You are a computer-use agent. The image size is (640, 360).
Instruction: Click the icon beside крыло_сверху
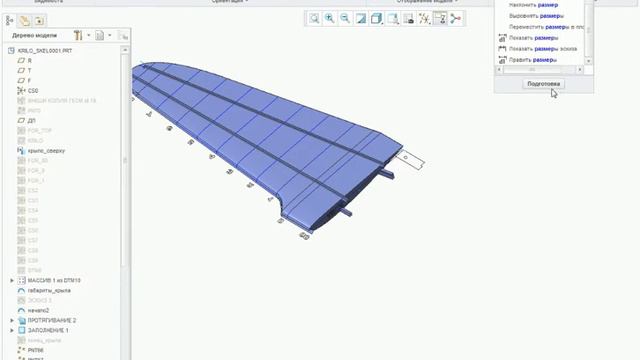point(21,151)
